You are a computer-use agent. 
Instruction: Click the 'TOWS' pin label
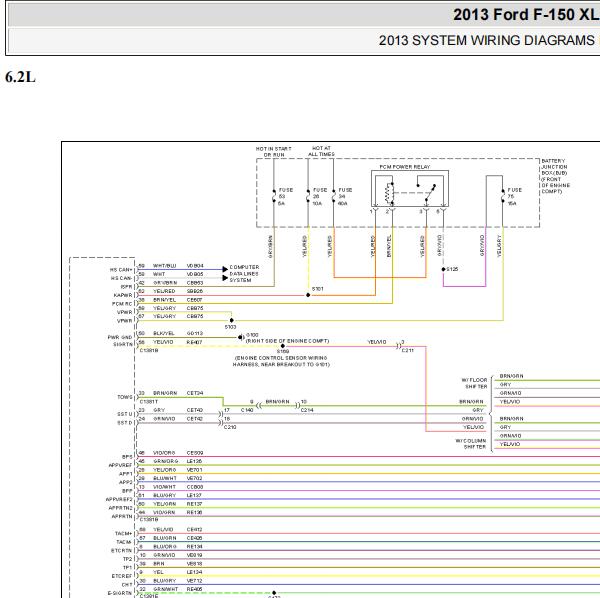pos(125,397)
